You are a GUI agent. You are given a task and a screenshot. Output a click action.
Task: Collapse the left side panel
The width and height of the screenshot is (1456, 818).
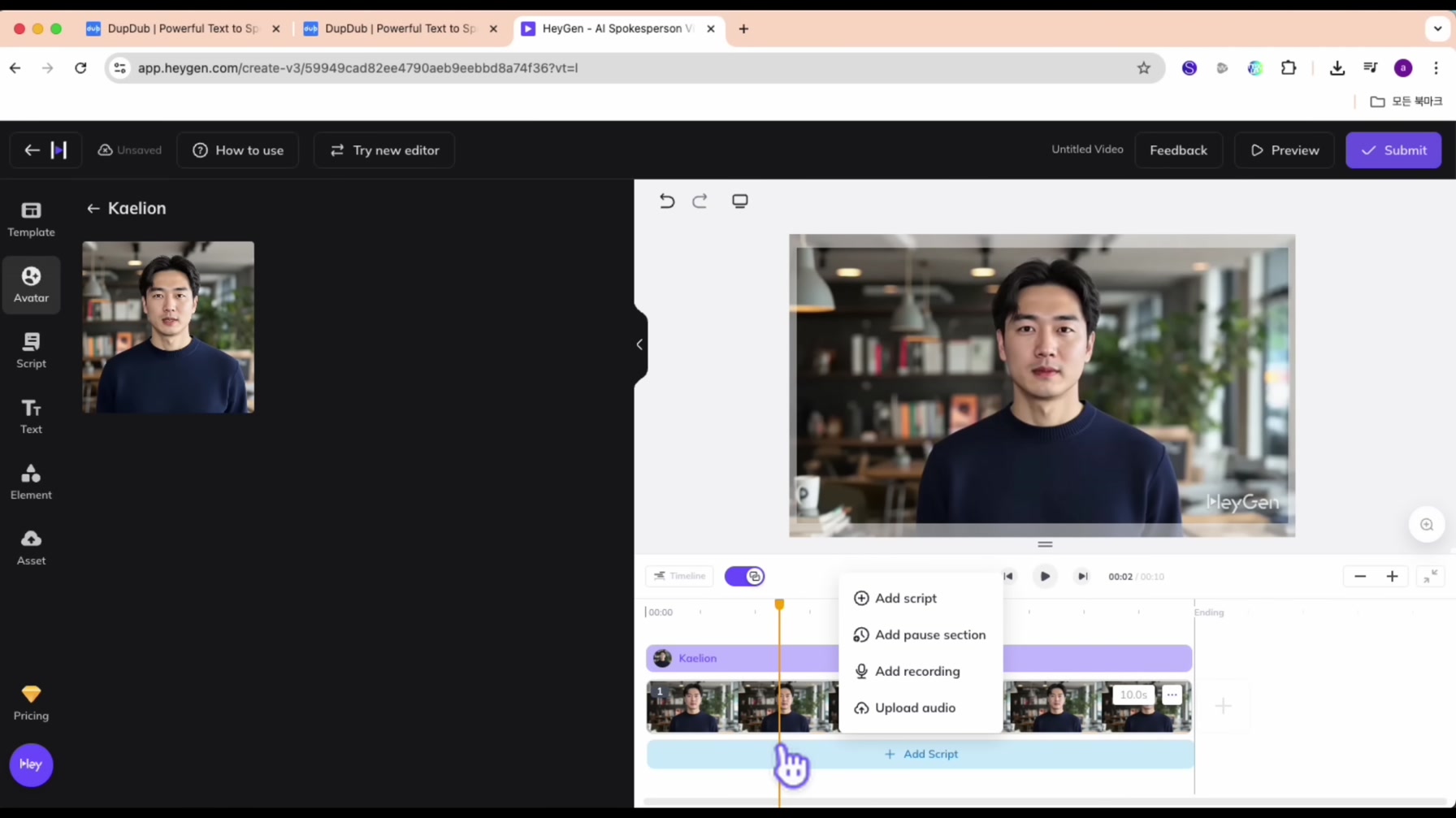(x=640, y=344)
